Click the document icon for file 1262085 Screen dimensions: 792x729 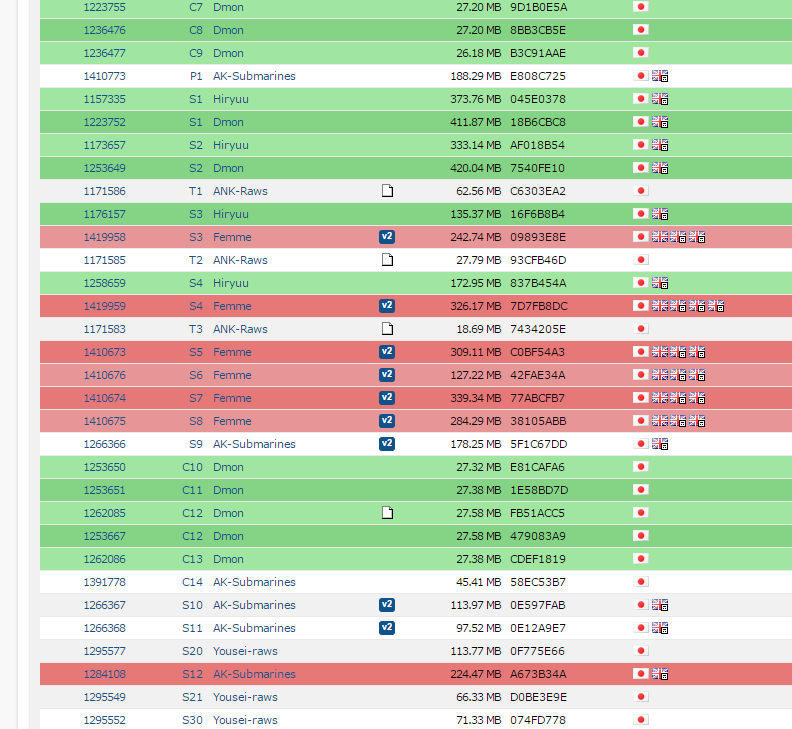tap(387, 513)
